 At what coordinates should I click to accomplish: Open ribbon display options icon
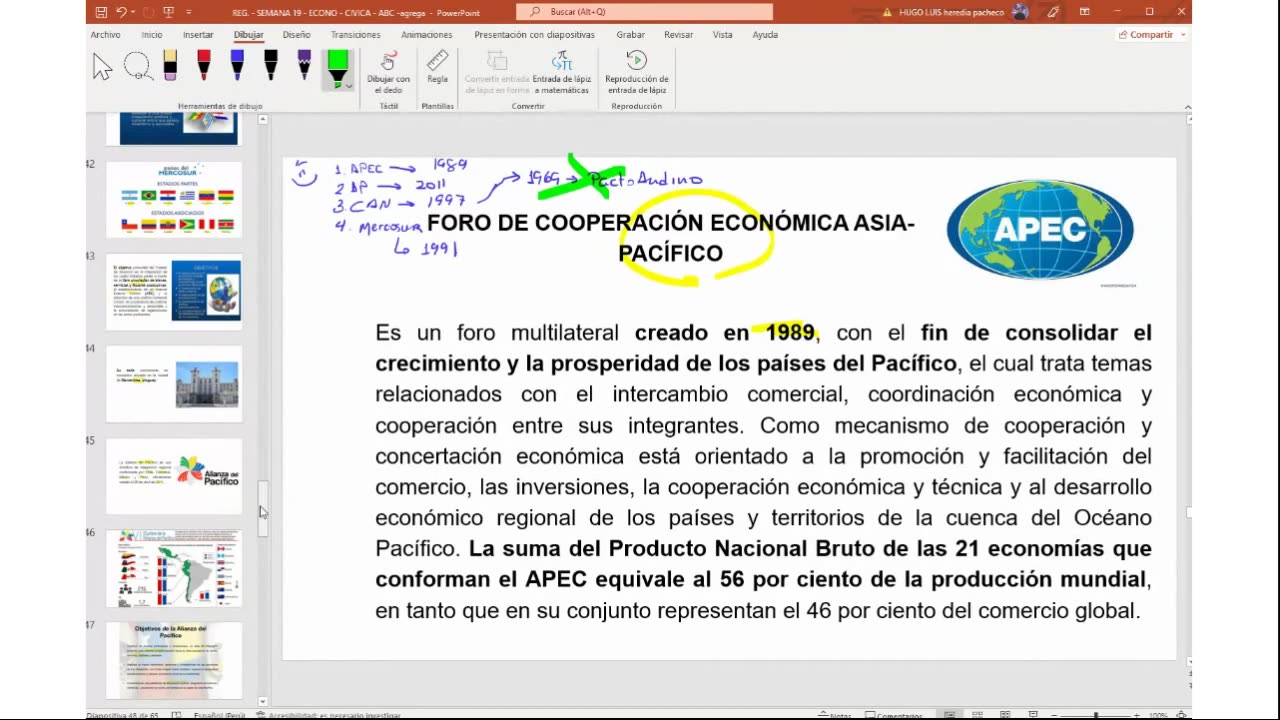click(1084, 12)
